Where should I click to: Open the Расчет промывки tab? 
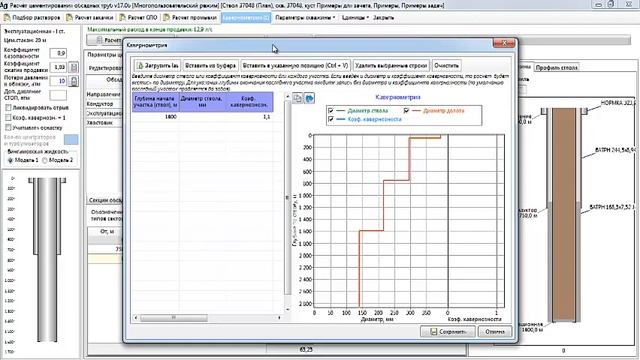click(190, 18)
